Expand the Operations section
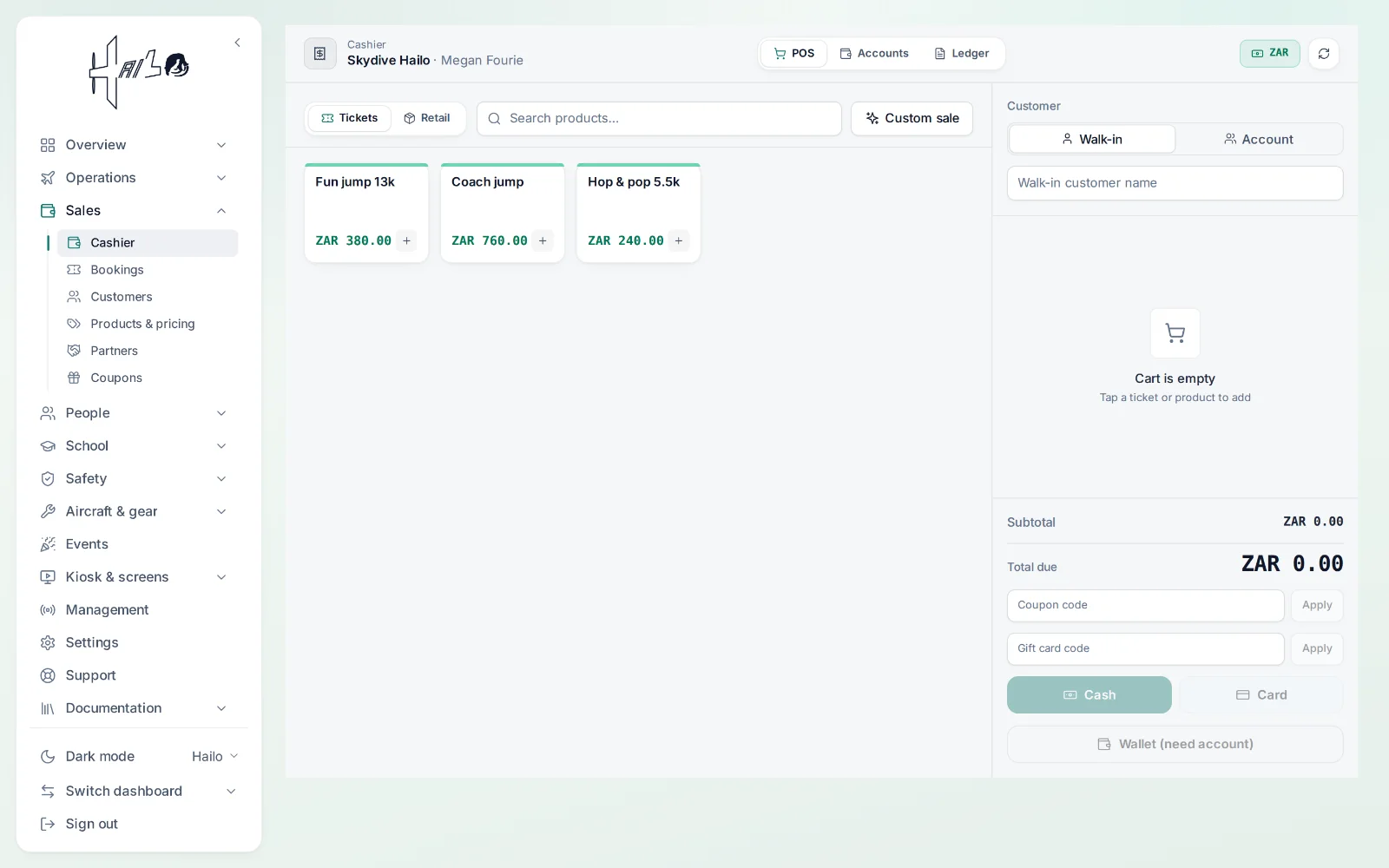Viewport: 1389px width, 868px height. click(135, 178)
